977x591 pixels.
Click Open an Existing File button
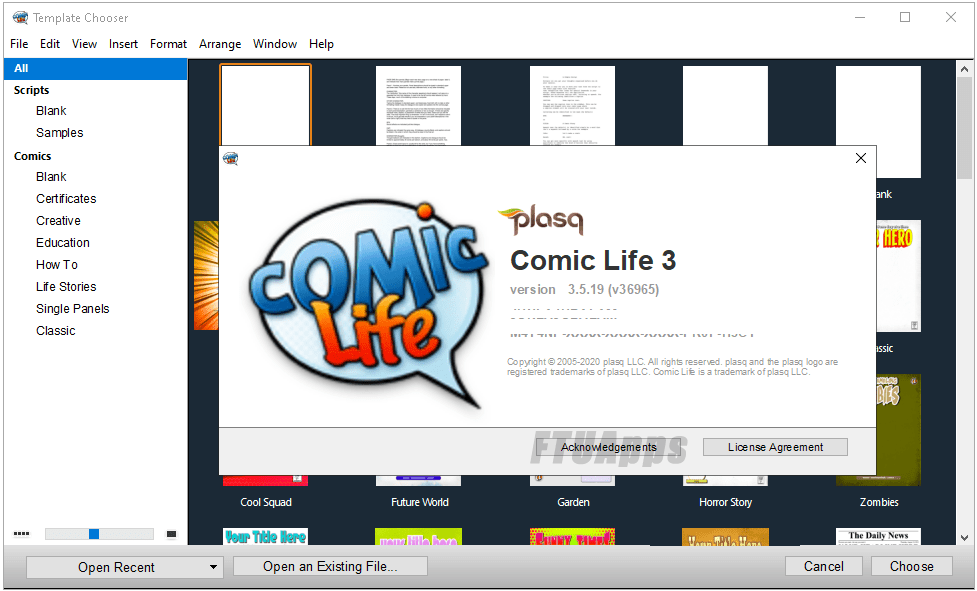point(330,567)
